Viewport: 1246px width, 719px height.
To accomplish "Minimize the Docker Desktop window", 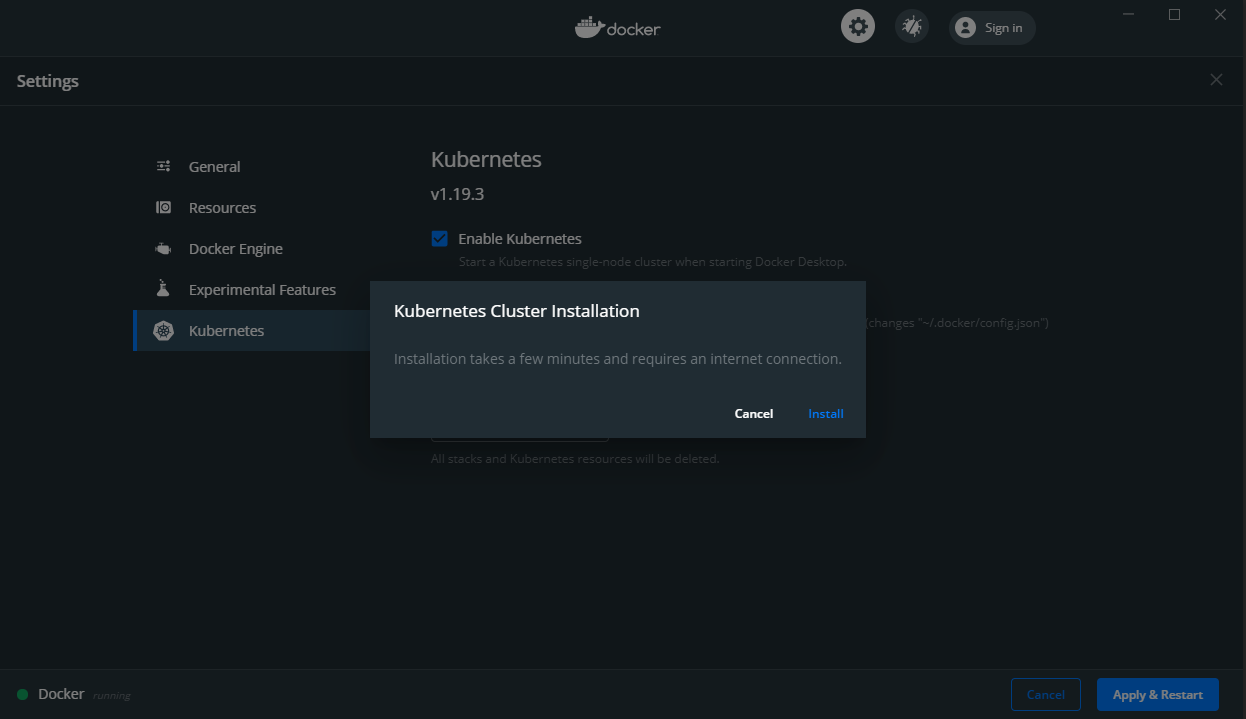I will coord(1129,14).
